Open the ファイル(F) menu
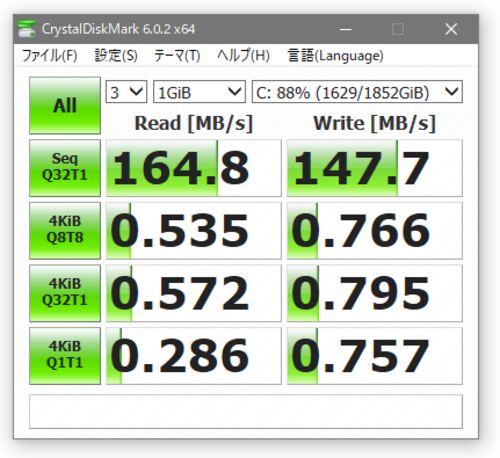This screenshot has width=500, height=458. coord(49,55)
